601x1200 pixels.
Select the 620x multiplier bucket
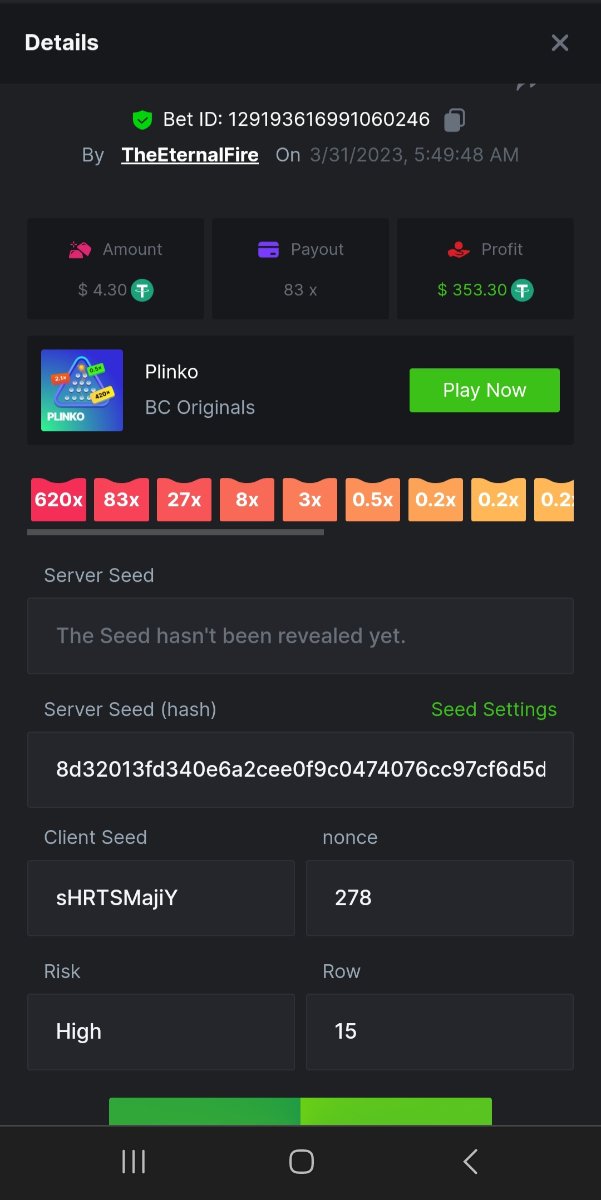pos(58,499)
